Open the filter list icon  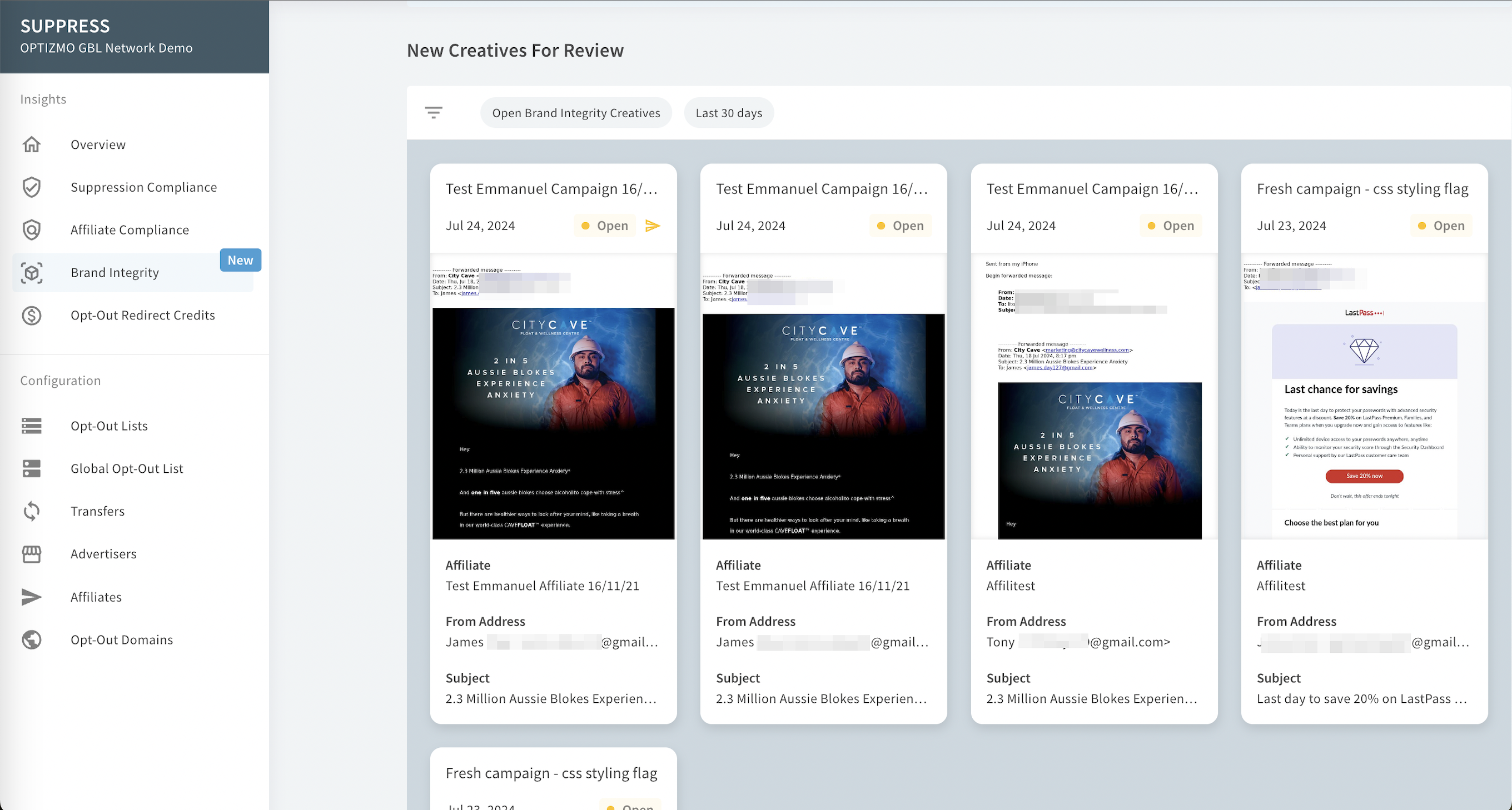[434, 113]
